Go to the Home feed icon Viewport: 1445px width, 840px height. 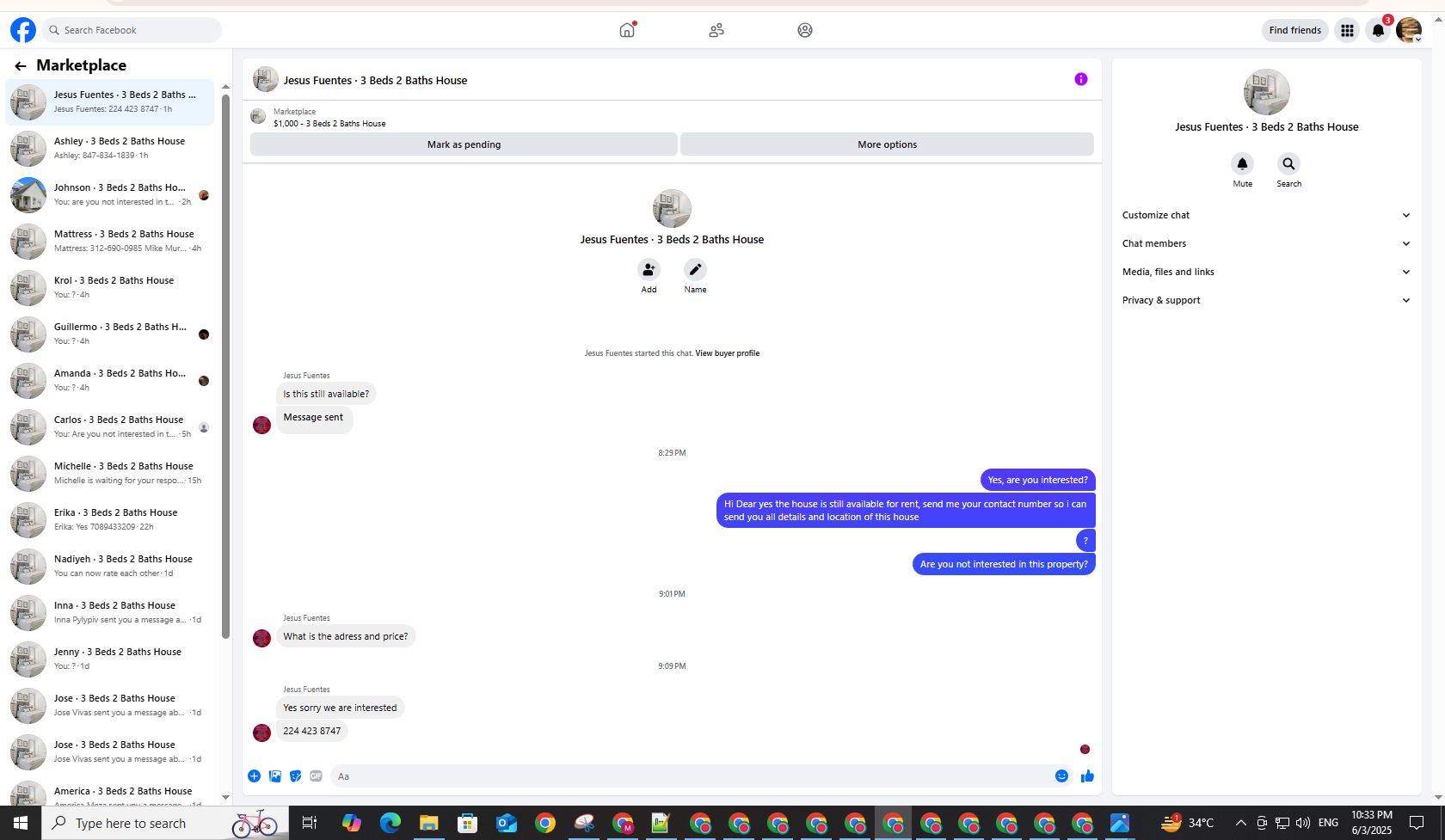(627, 30)
